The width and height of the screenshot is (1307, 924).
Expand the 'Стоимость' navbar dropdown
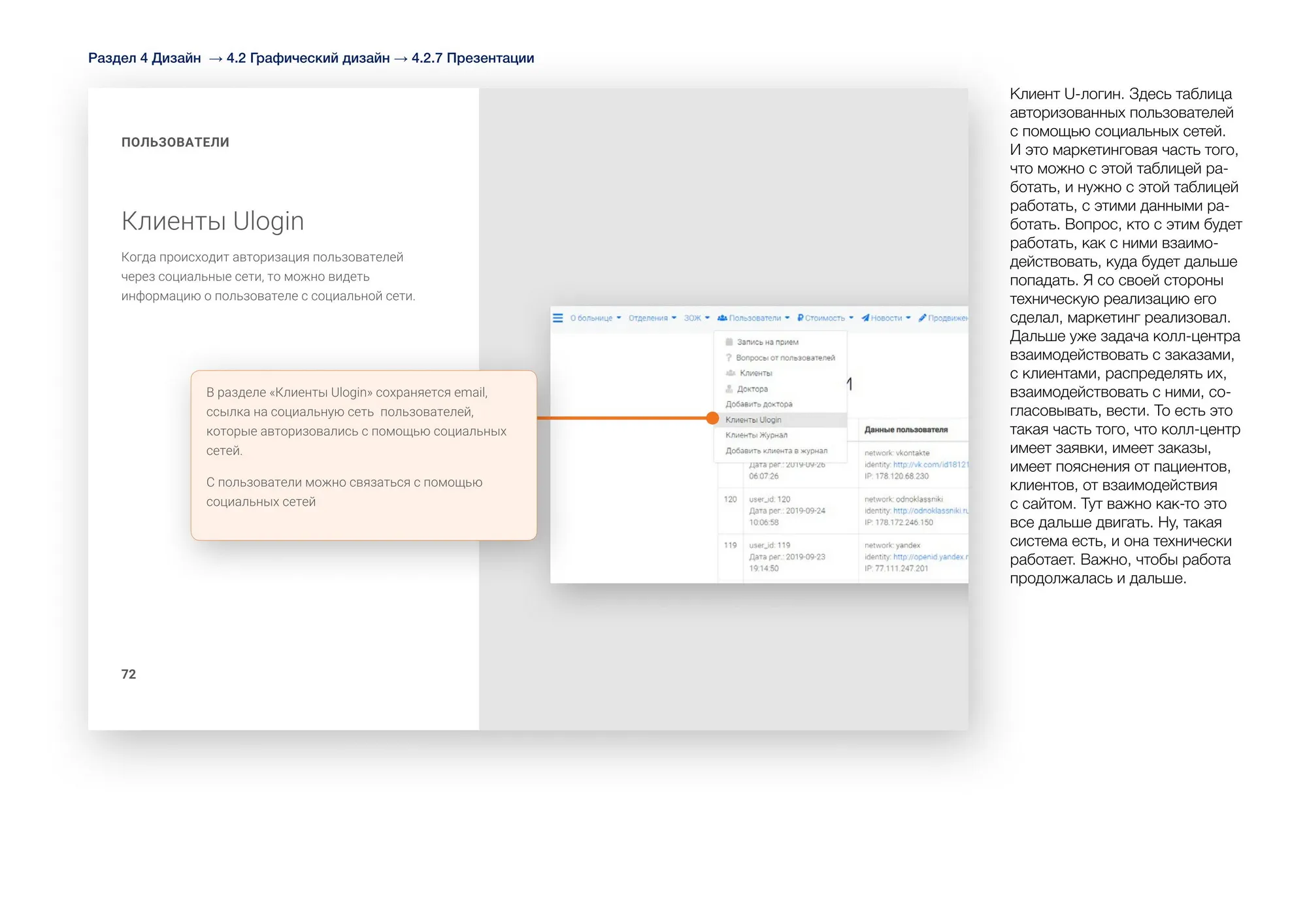(x=825, y=318)
